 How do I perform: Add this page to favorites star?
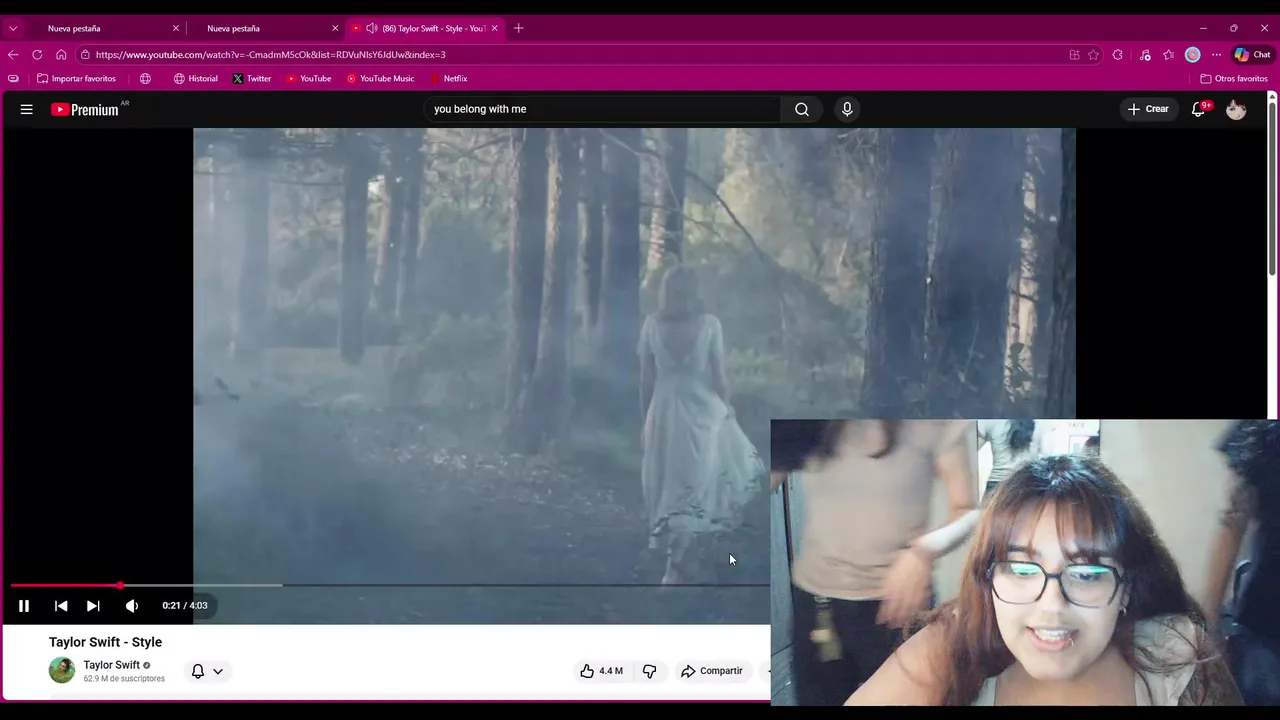[x=1093, y=55]
